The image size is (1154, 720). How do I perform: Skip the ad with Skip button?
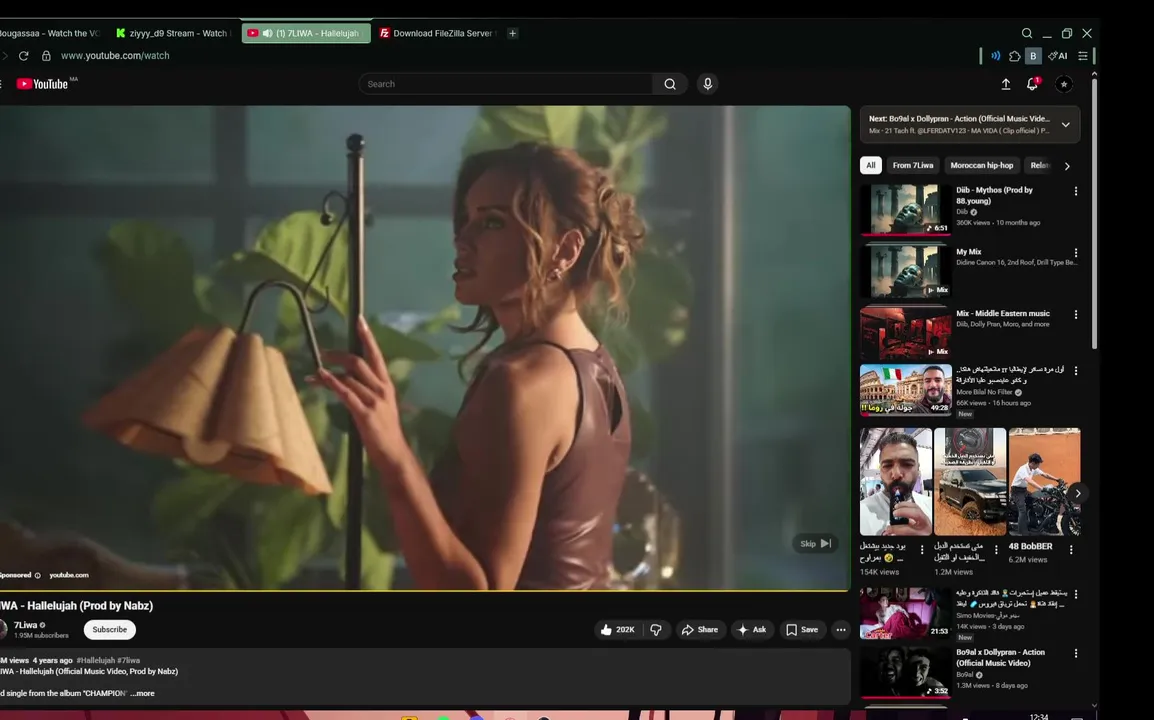(x=815, y=543)
